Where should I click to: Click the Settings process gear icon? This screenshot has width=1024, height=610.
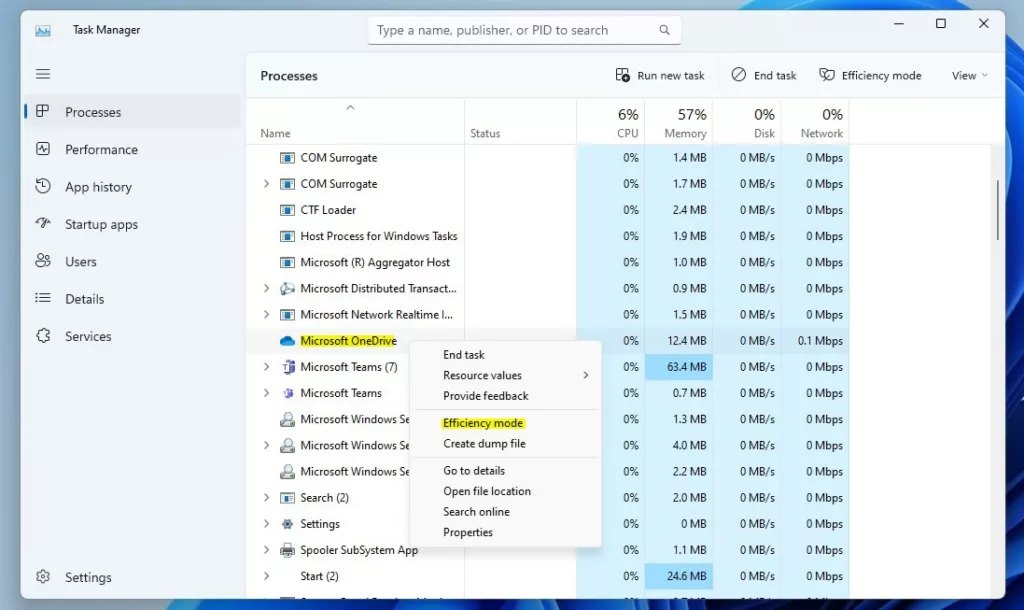point(287,524)
